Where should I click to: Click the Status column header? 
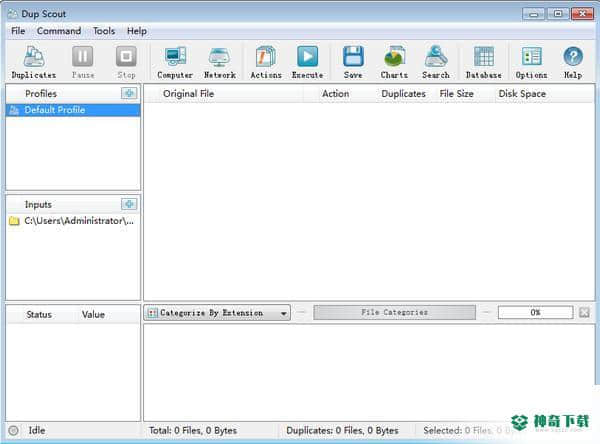39,315
